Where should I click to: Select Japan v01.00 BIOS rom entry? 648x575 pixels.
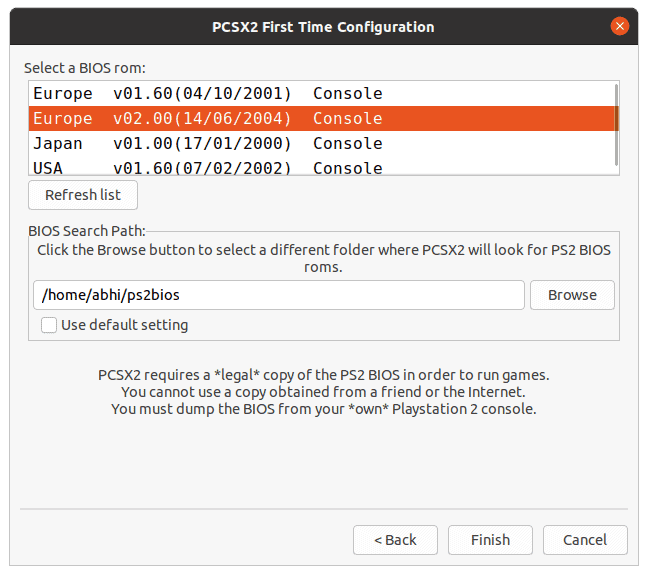(322, 143)
